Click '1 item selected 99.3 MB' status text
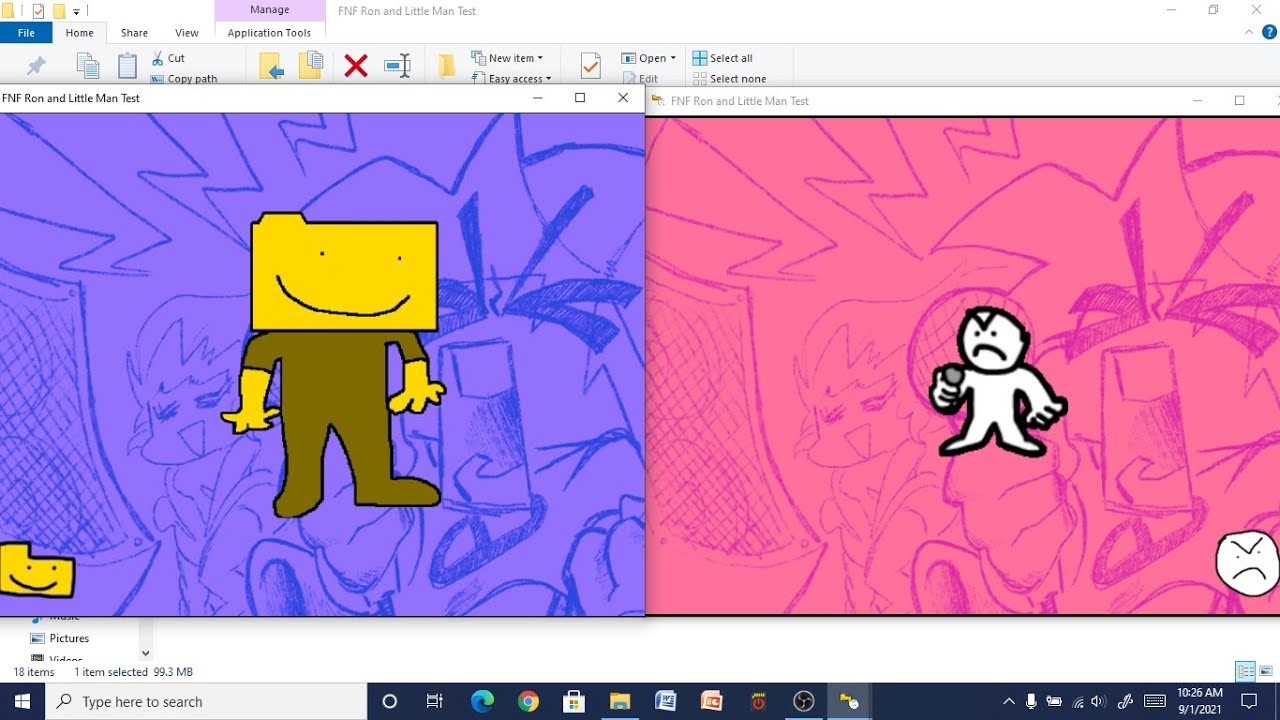The width and height of the screenshot is (1280, 720). click(x=134, y=672)
